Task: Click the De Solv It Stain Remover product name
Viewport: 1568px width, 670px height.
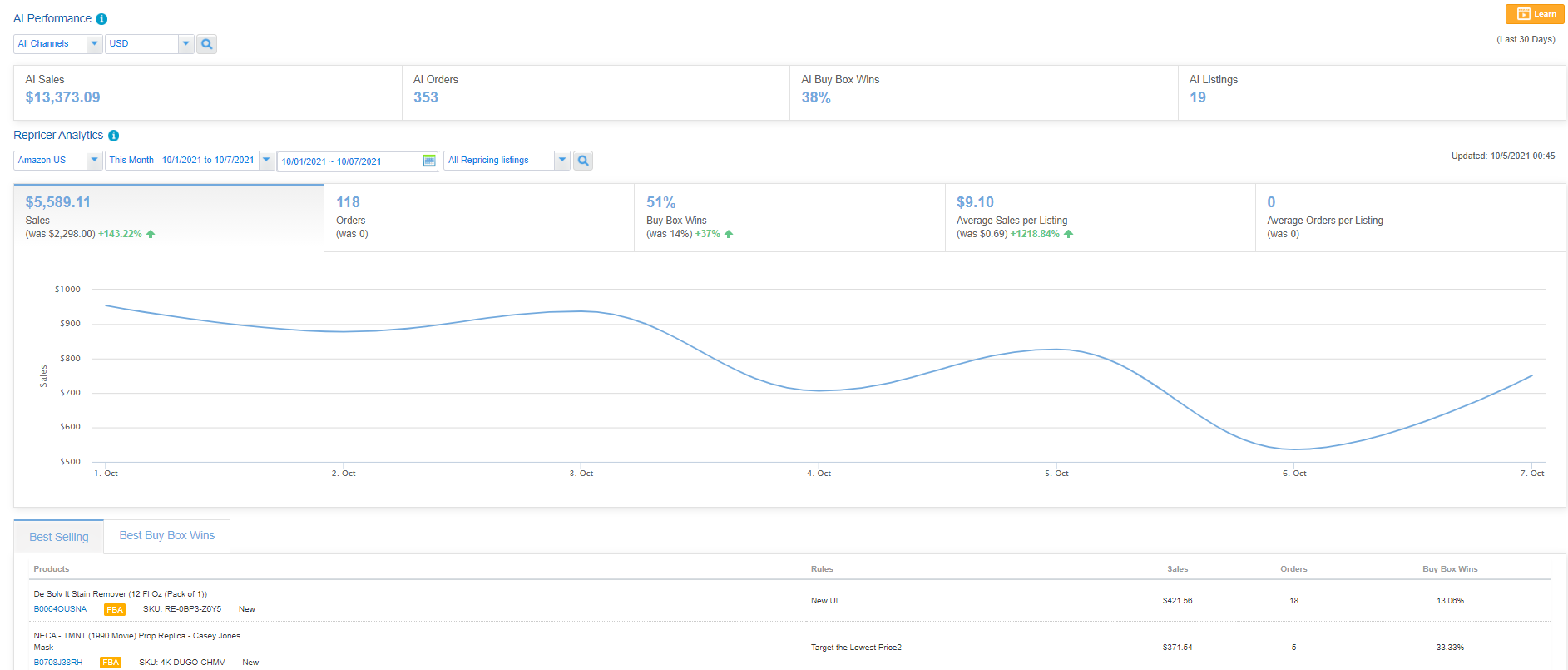Action: pyautogui.click(x=121, y=594)
